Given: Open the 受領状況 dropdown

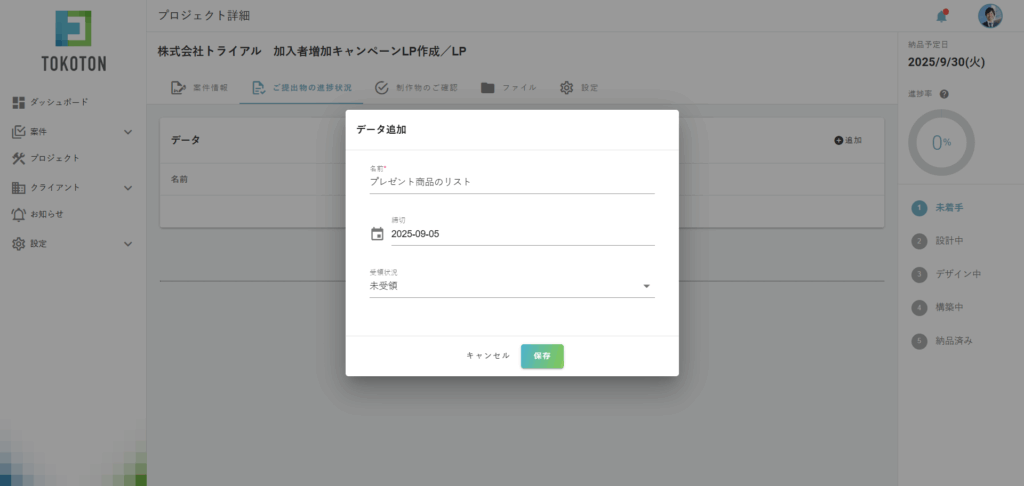Looking at the screenshot, I should pos(511,286).
